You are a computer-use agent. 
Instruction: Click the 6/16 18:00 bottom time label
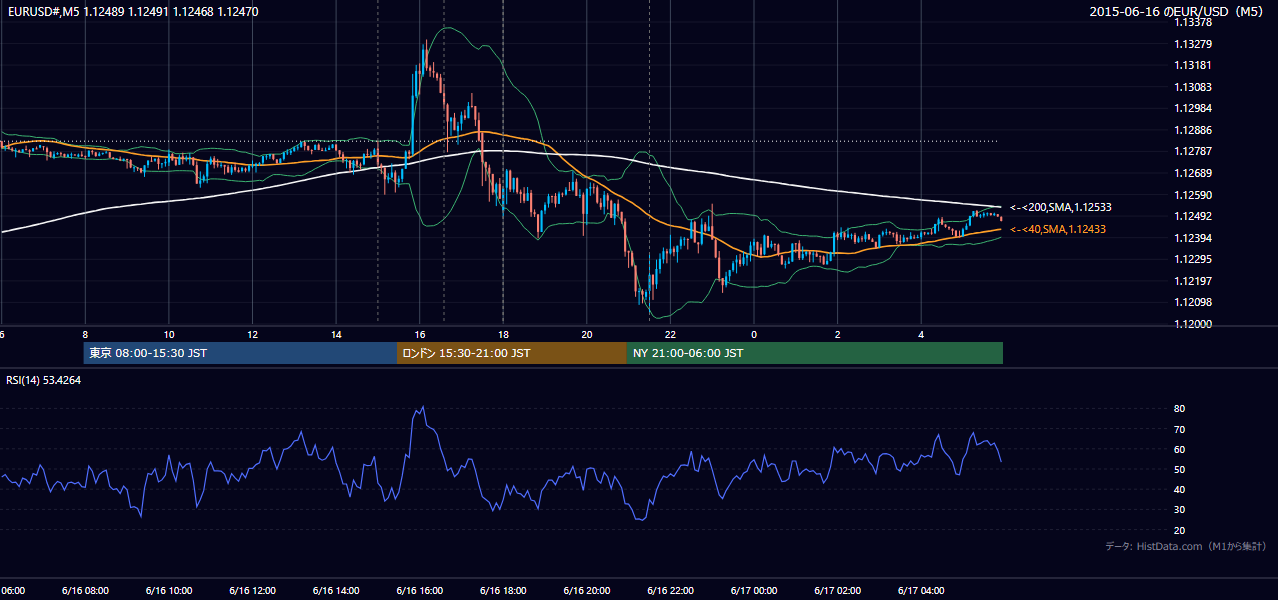click(503, 590)
